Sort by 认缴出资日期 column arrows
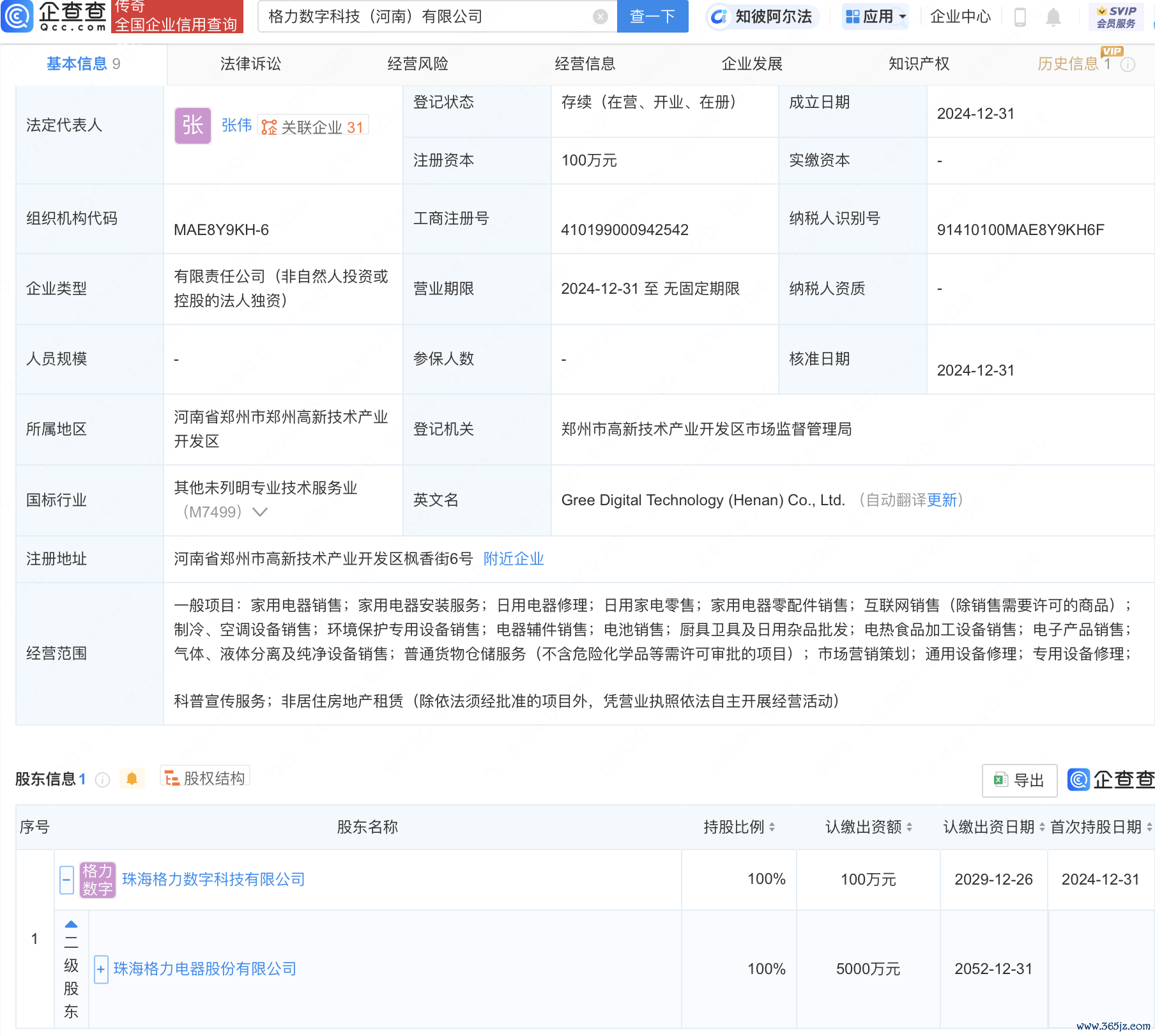Viewport: 1155px width, 1036px height. (x=1042, y=827)
